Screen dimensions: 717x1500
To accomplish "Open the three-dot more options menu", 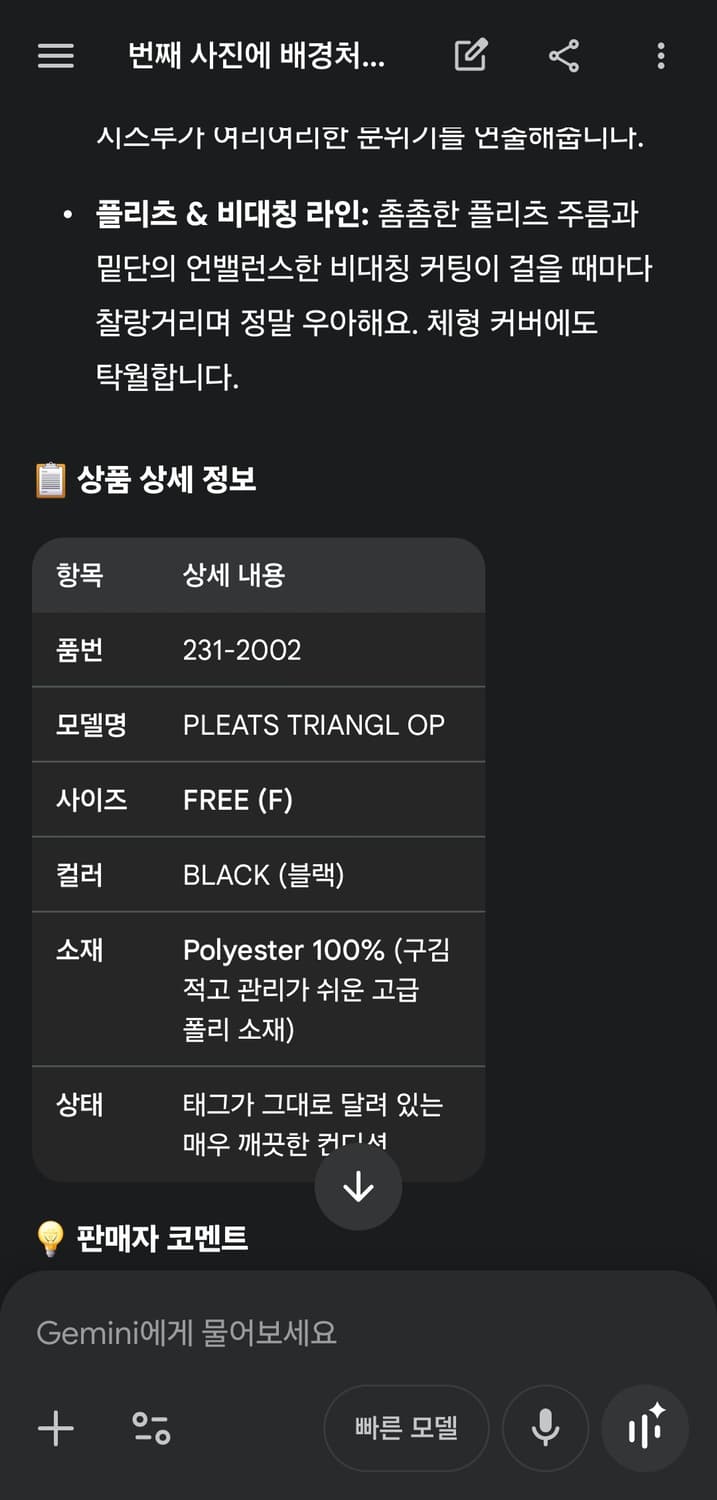I will click(x=660, y=56).
